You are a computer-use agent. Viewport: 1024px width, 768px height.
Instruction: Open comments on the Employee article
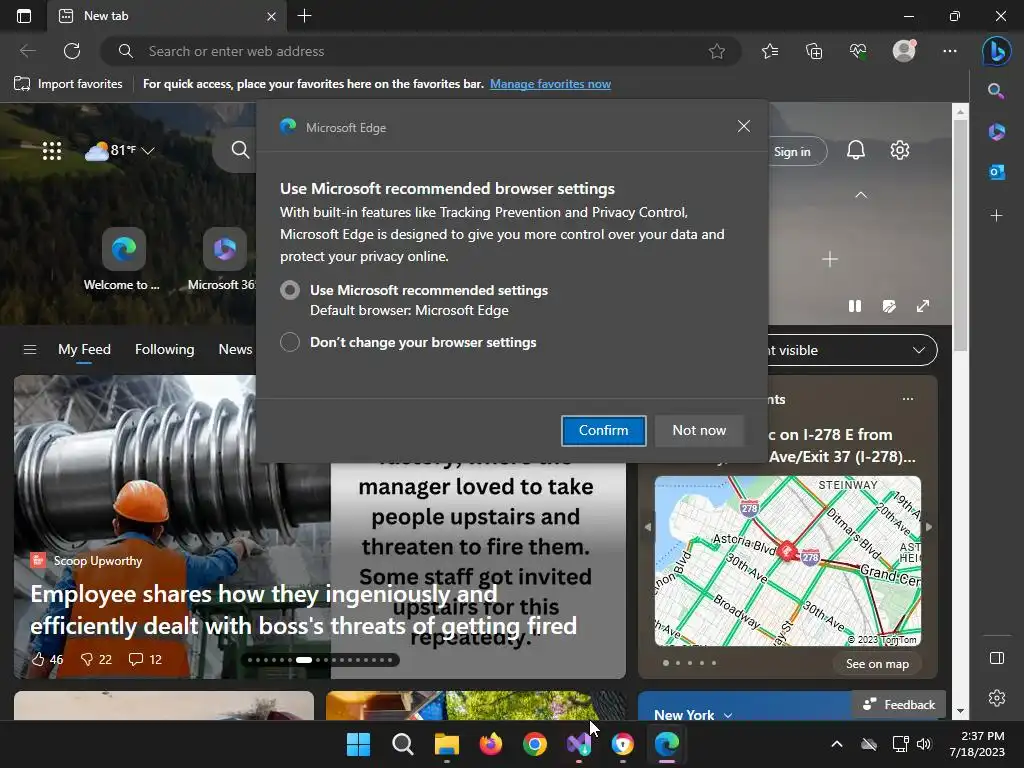(144, 660)
